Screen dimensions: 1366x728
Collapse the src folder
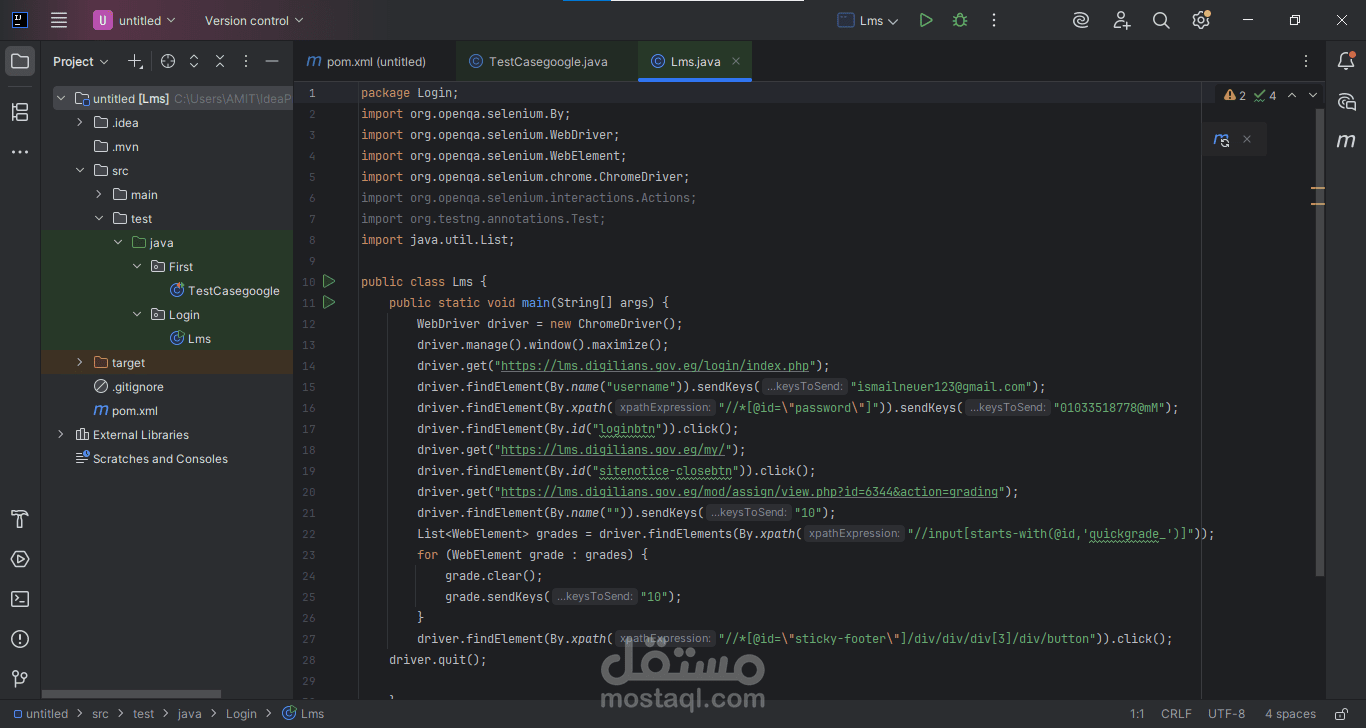click(x=80, y=171)
